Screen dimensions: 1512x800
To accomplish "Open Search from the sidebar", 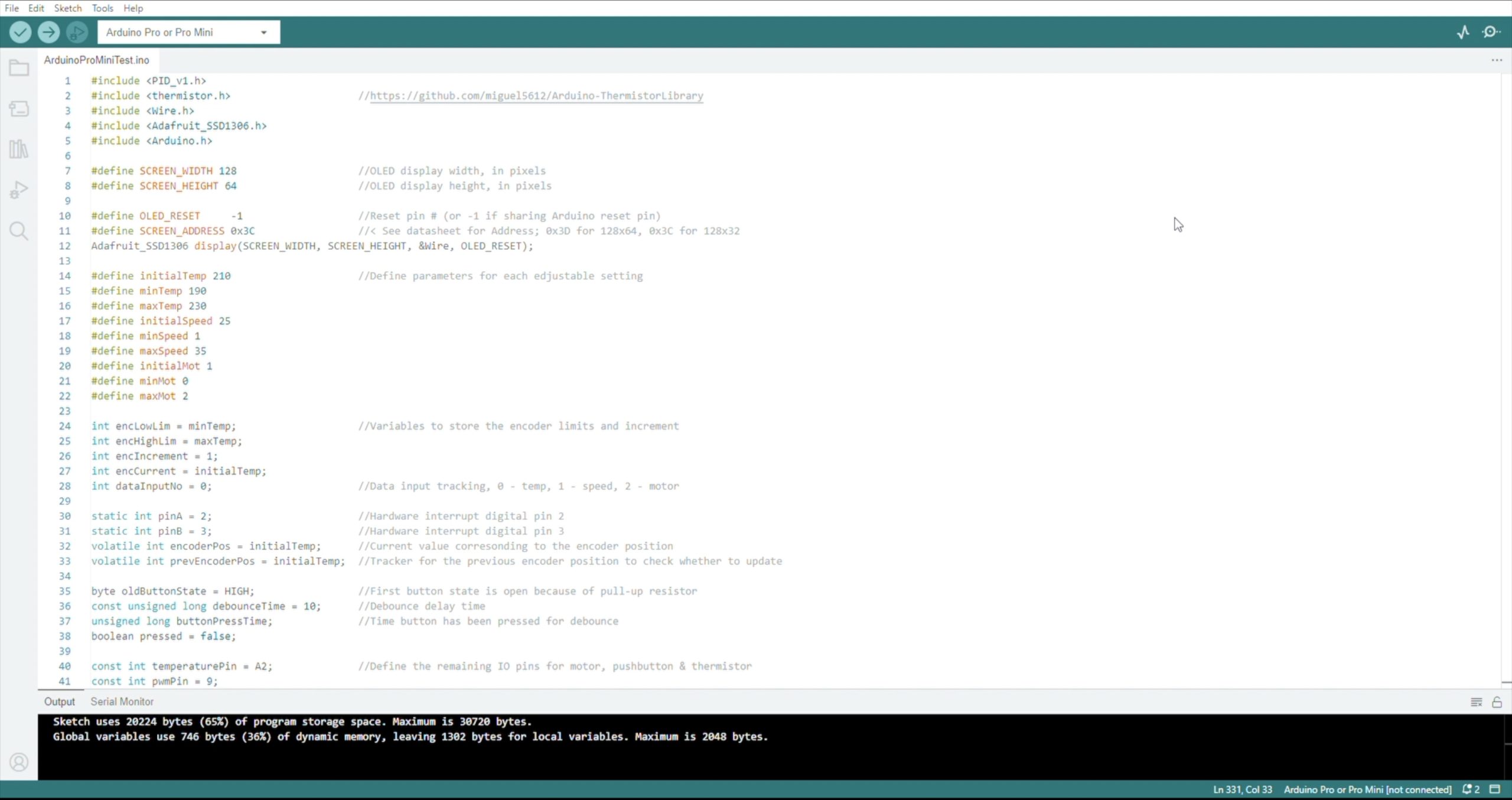I will [18, 231].
